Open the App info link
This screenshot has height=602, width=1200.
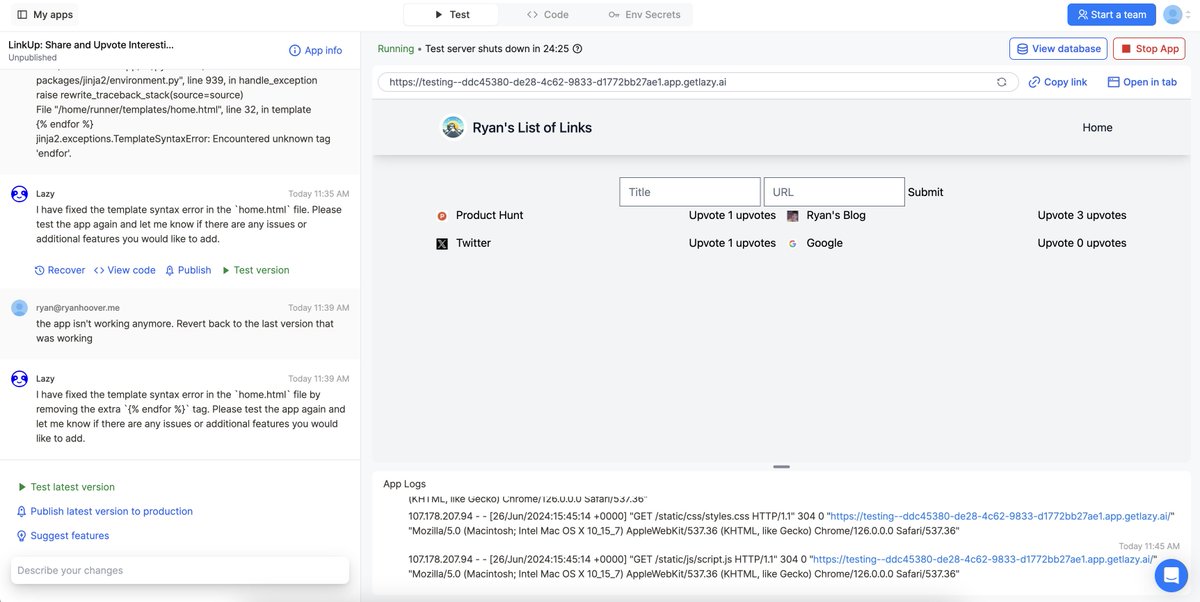315,50
